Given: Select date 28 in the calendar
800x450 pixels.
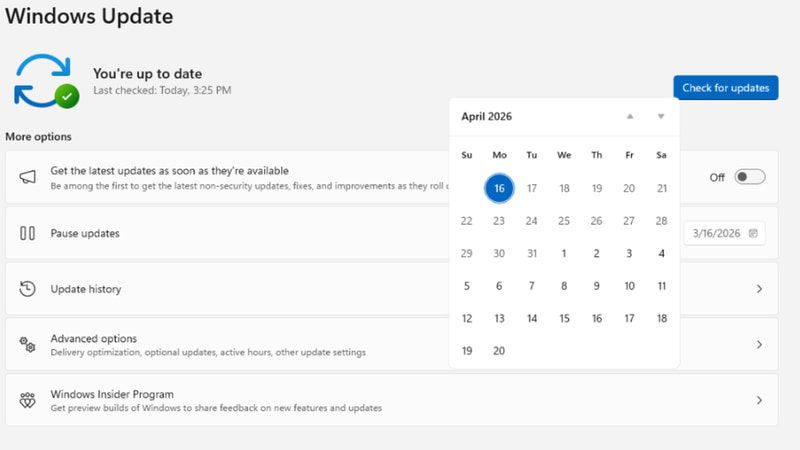Looking at the screenshot, I should [x=662, y=221].
